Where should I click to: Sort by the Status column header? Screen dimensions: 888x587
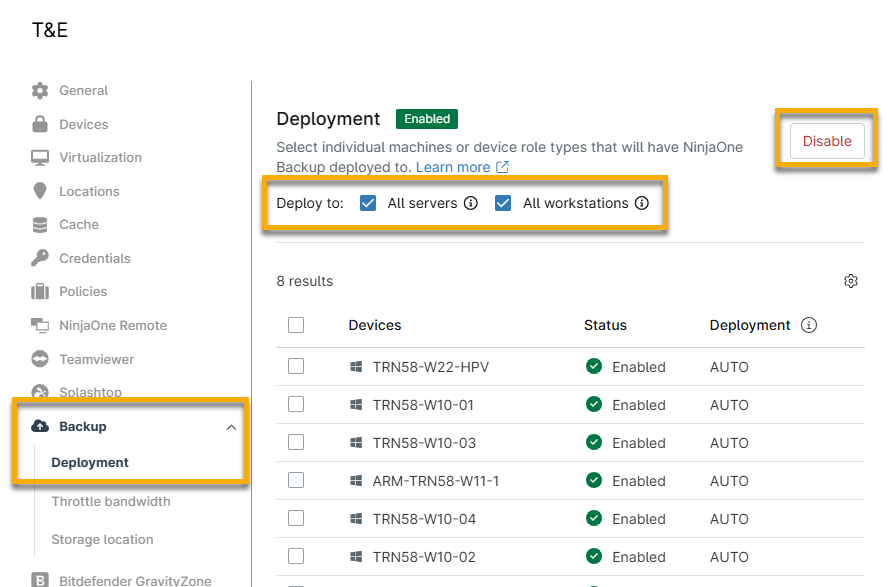(x=605, y=325)
